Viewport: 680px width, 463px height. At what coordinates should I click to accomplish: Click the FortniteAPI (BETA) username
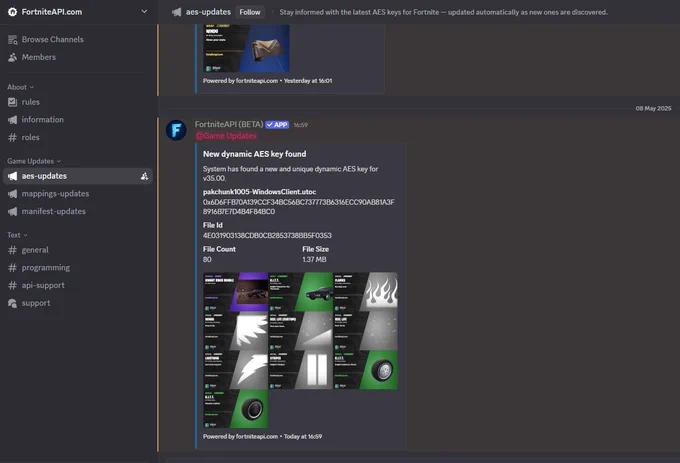coord(229,124)
